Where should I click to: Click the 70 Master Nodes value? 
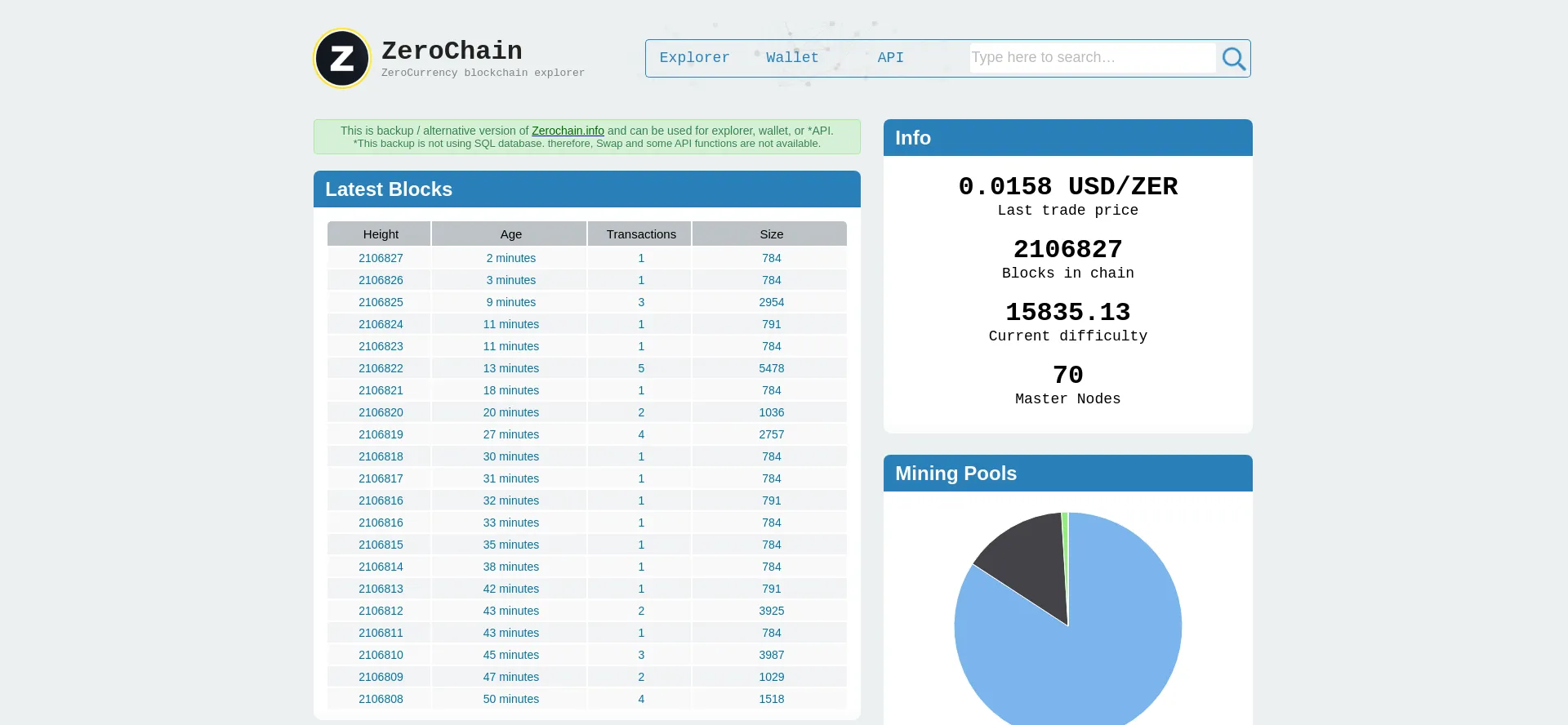coord(1068,375)
